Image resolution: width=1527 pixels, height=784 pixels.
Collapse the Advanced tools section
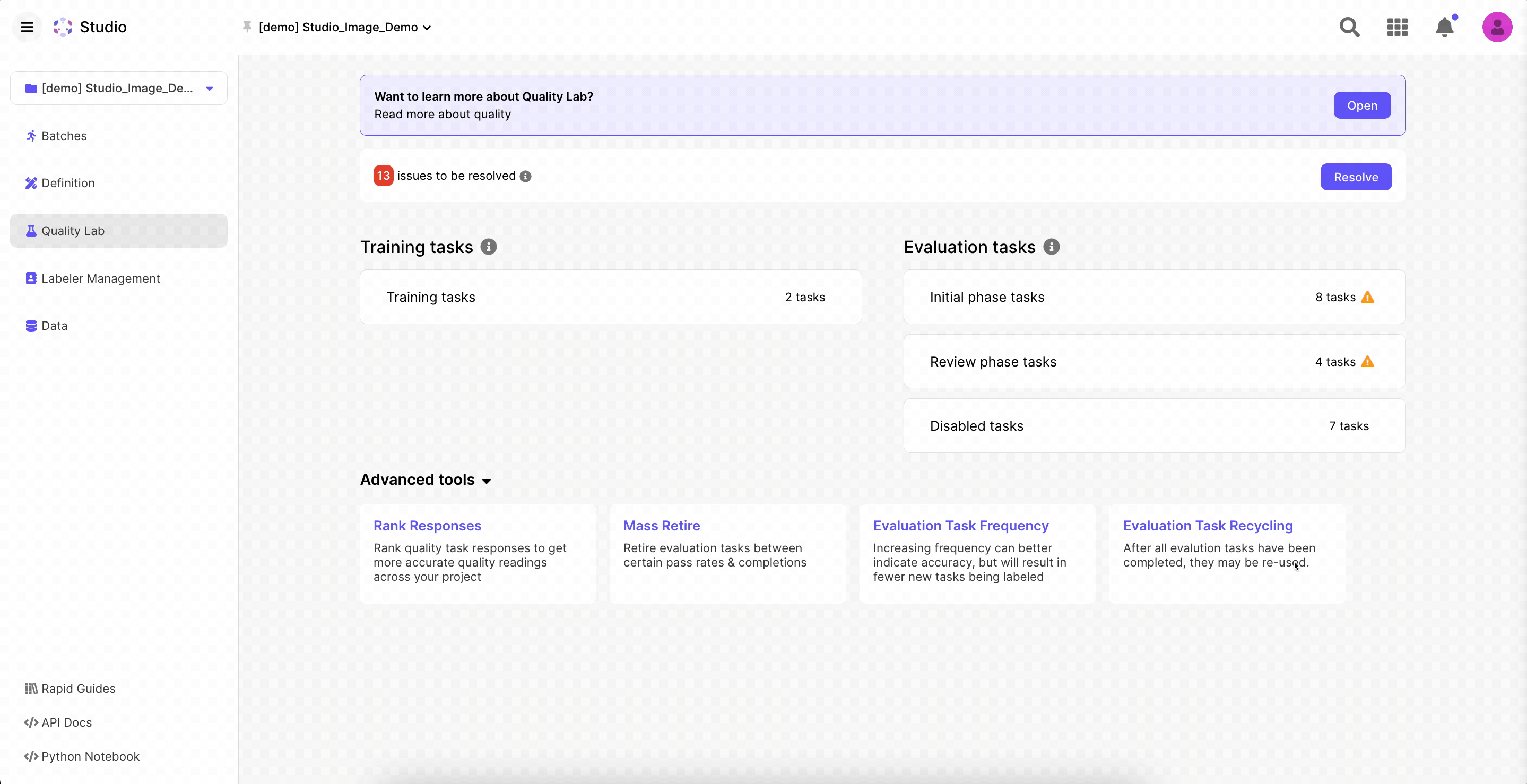point(486,481)
